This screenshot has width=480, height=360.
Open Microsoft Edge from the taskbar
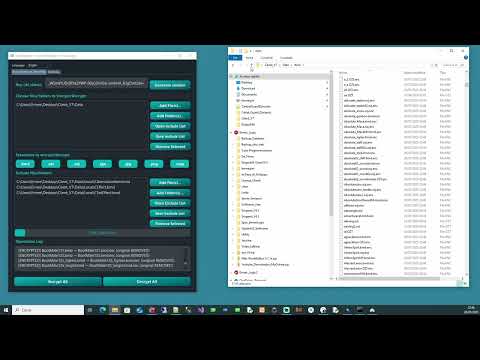[102, 310]
